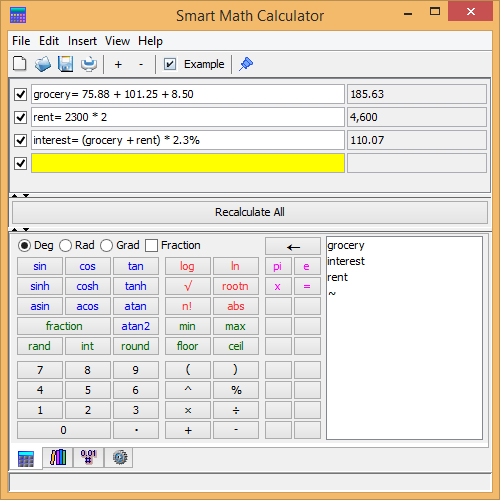Select 'rent' in the variables list
This screenshot has width=500, height=500.
coord(337,277)
